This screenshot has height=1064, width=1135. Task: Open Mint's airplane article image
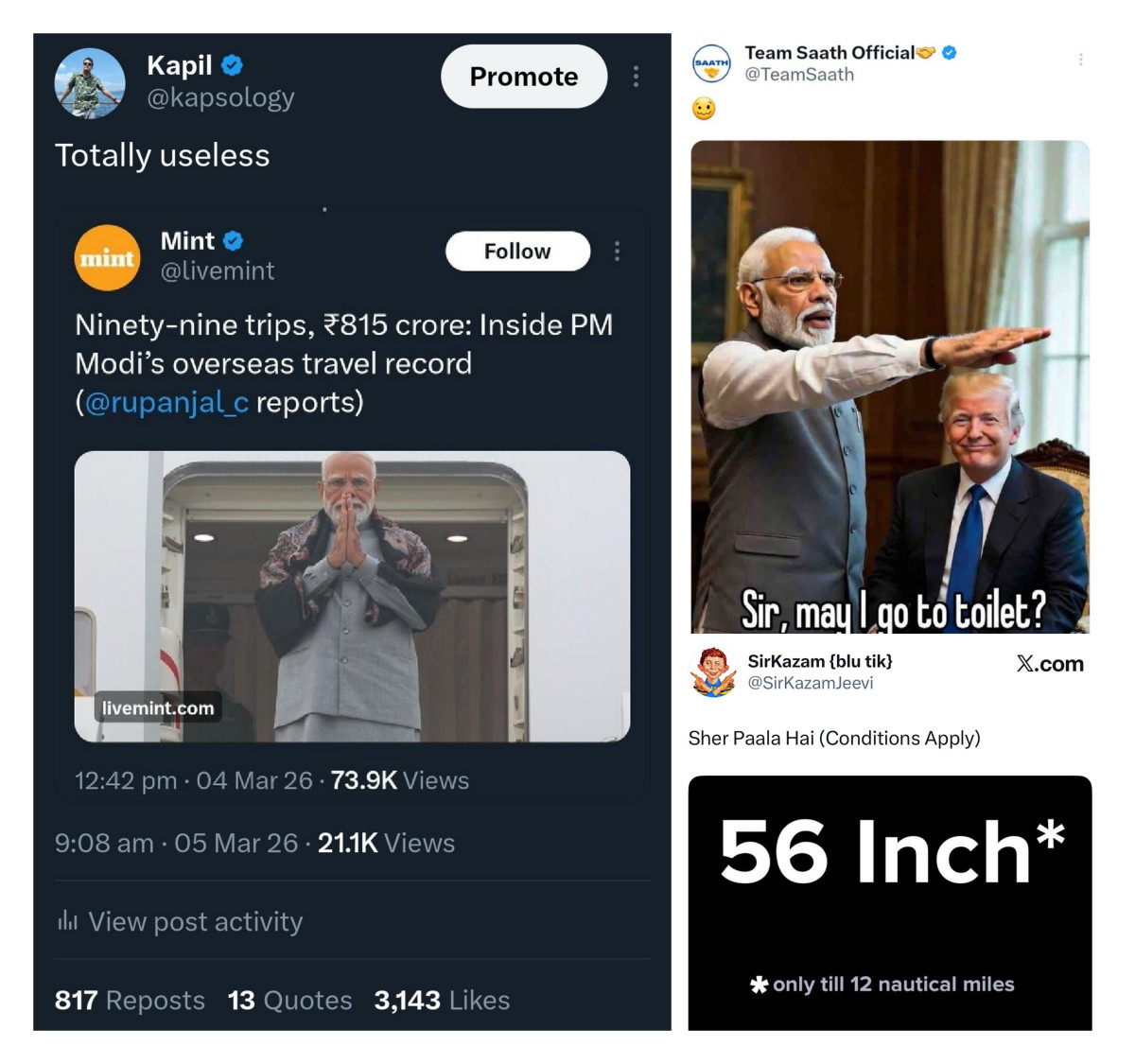(x=352, y=596)
